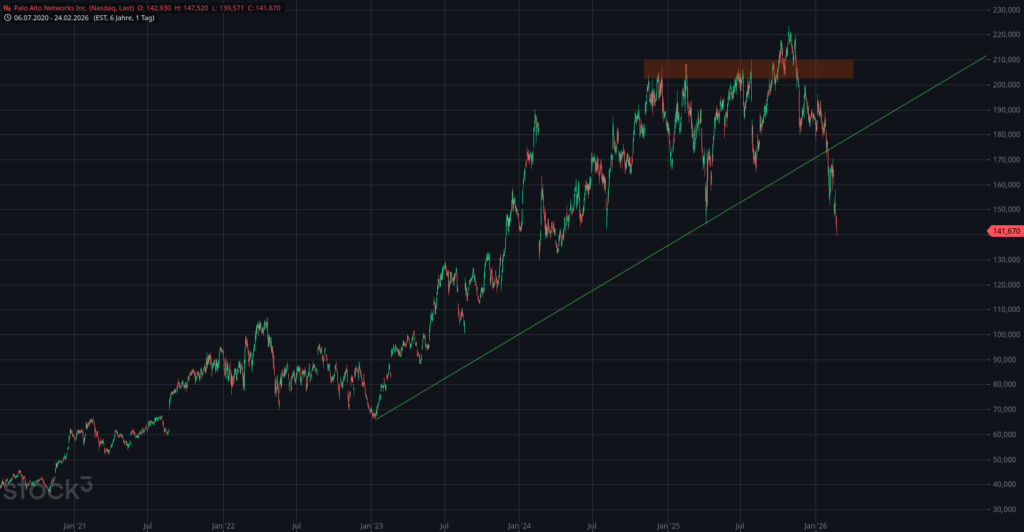Click Jan '23 on the time axis
1024x532 pixels.
(x=371, y=524)
